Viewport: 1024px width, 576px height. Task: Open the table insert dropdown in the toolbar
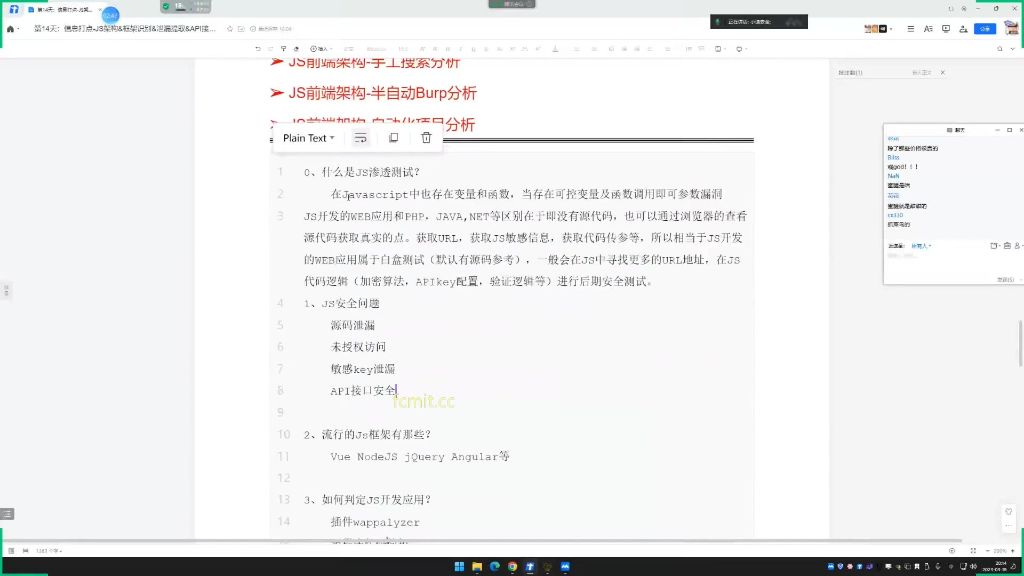[720, 49]
